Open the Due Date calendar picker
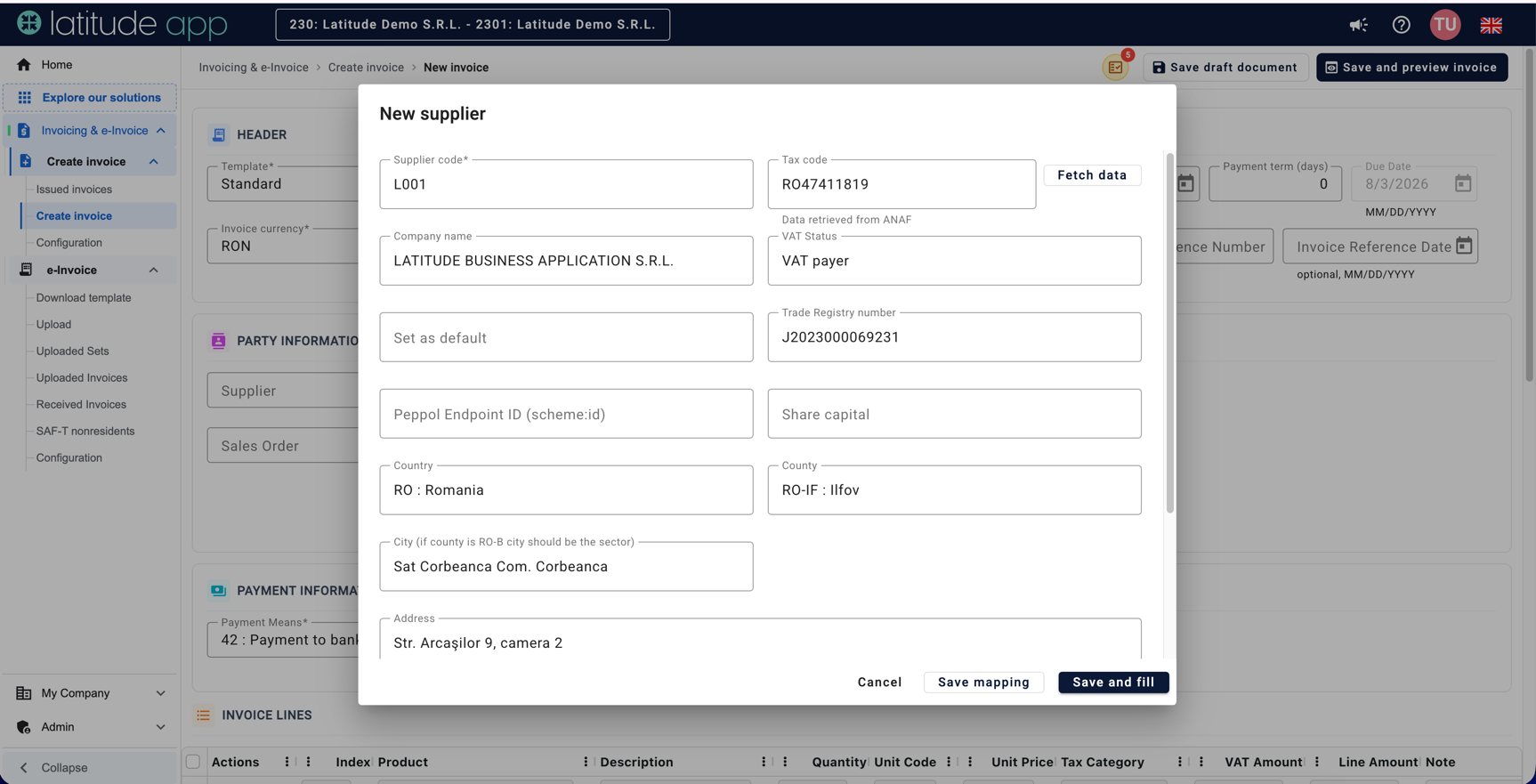The width and height of the screenshot is (1536, 784). click(x=1463, y=183)
